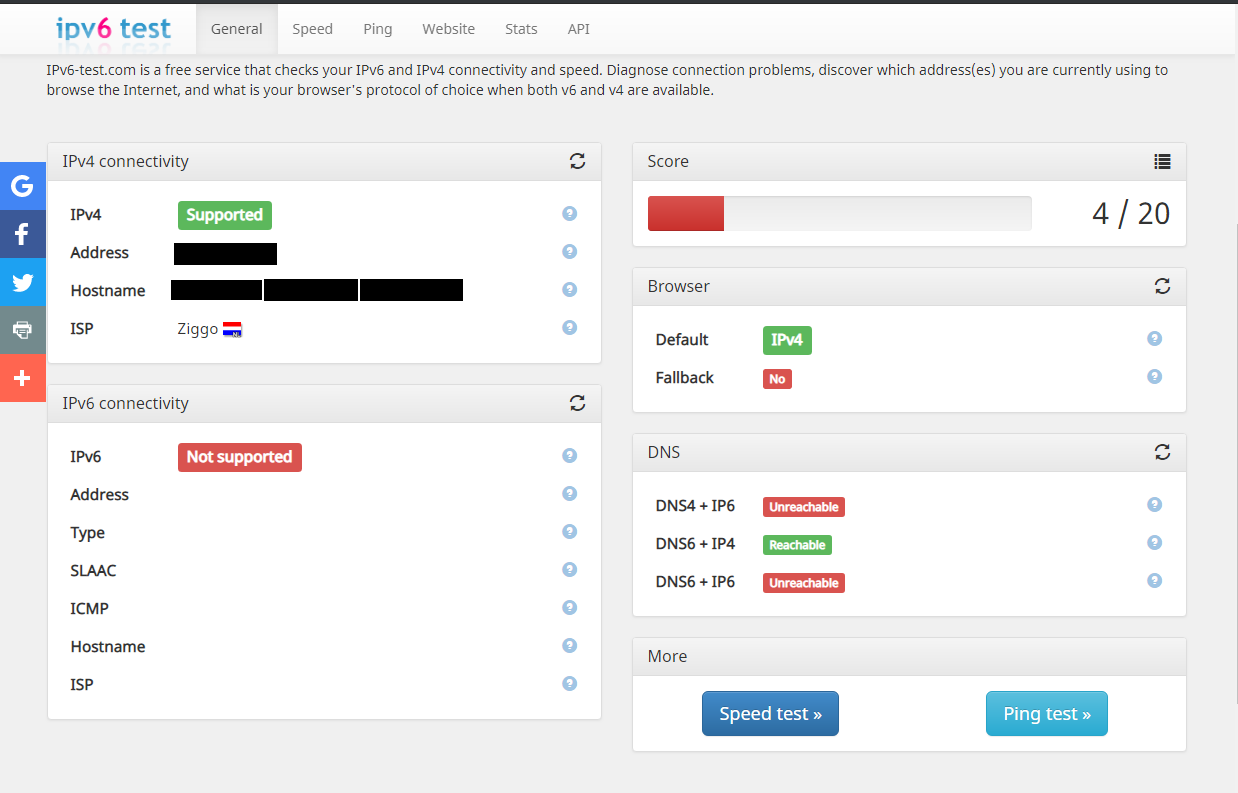Open help for IPv4 ISP row
The height and width of the screenshot is (793, 1238).
click(570, 328)
